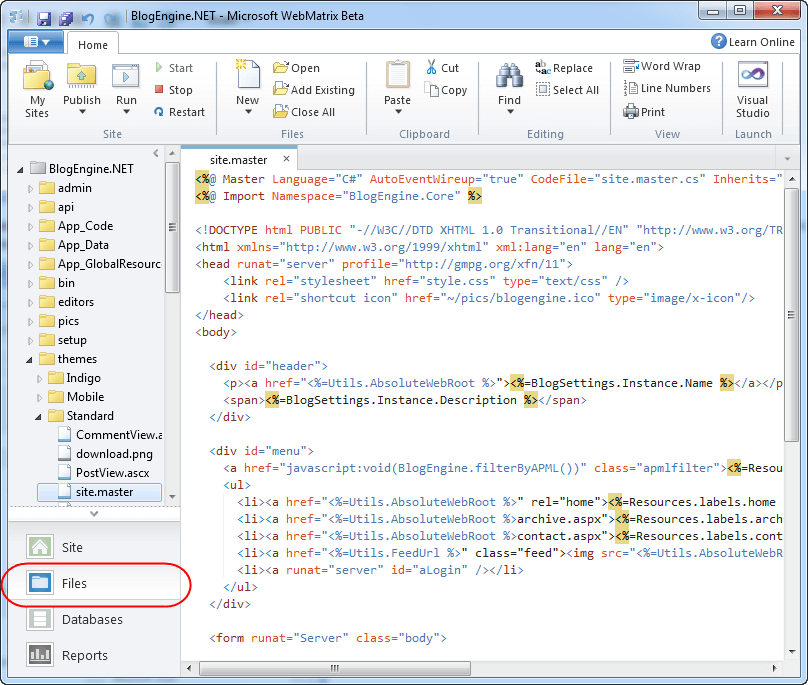
Task: Click the editor's vertical scrollbar thumb
Action: (791, 315)
